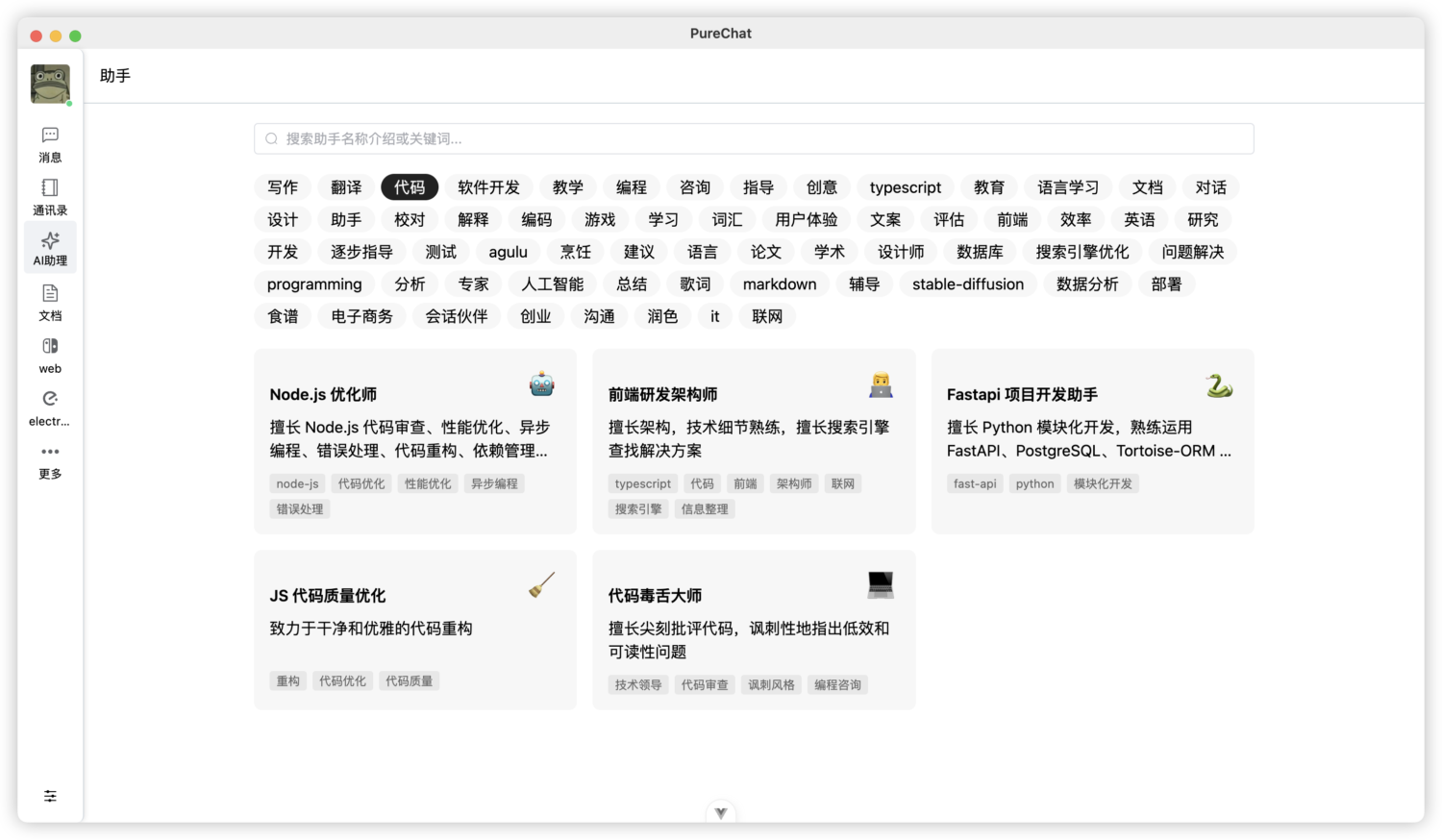Select the 对话 tag
Viewport: 1442px width, 840px height.
coord(1211,187)
